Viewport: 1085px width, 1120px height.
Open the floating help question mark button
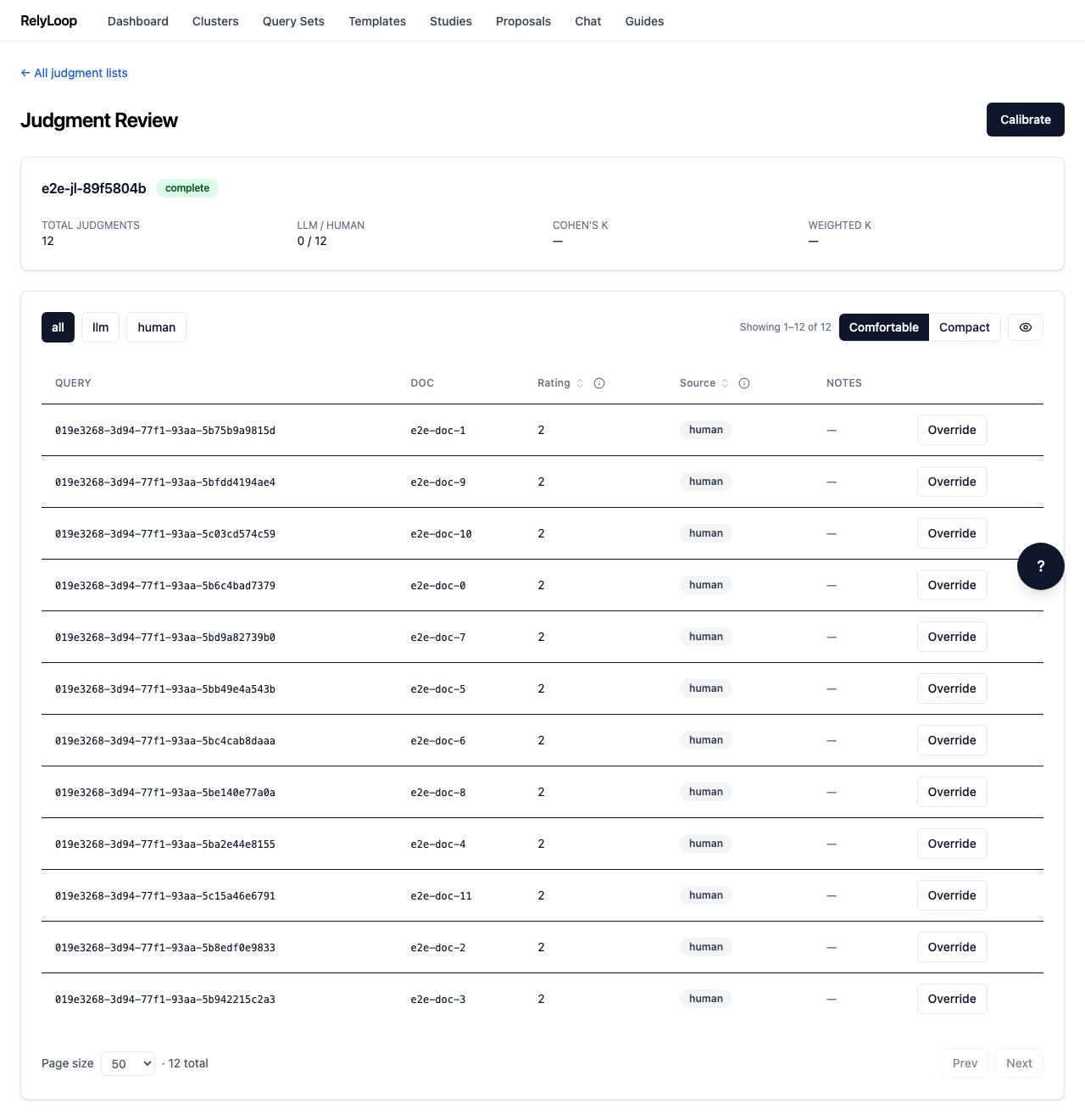coord(1040,566)
